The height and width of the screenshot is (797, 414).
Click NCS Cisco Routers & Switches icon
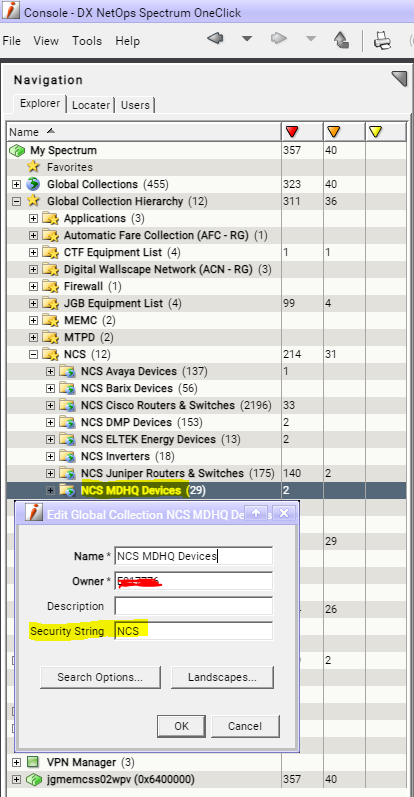click(x=67, y=406)
